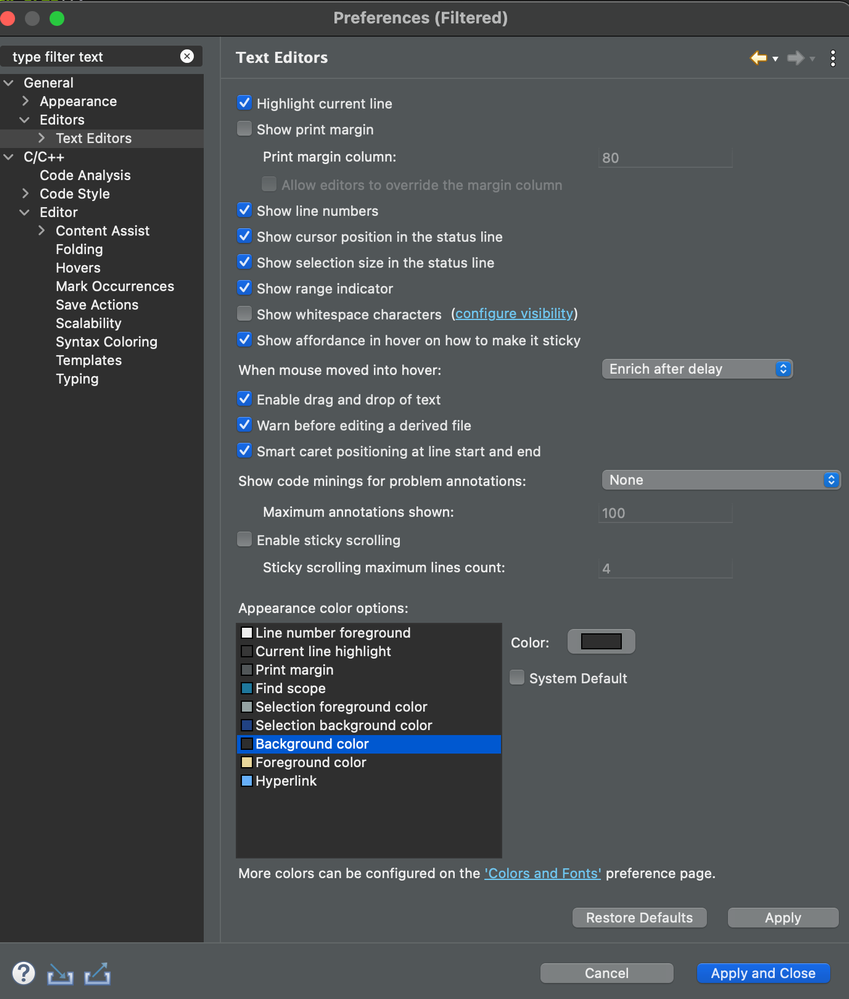Click the forward navigation arrow icon
The height and width of the screenshot is (999, 849).
(x=795, y=58)
